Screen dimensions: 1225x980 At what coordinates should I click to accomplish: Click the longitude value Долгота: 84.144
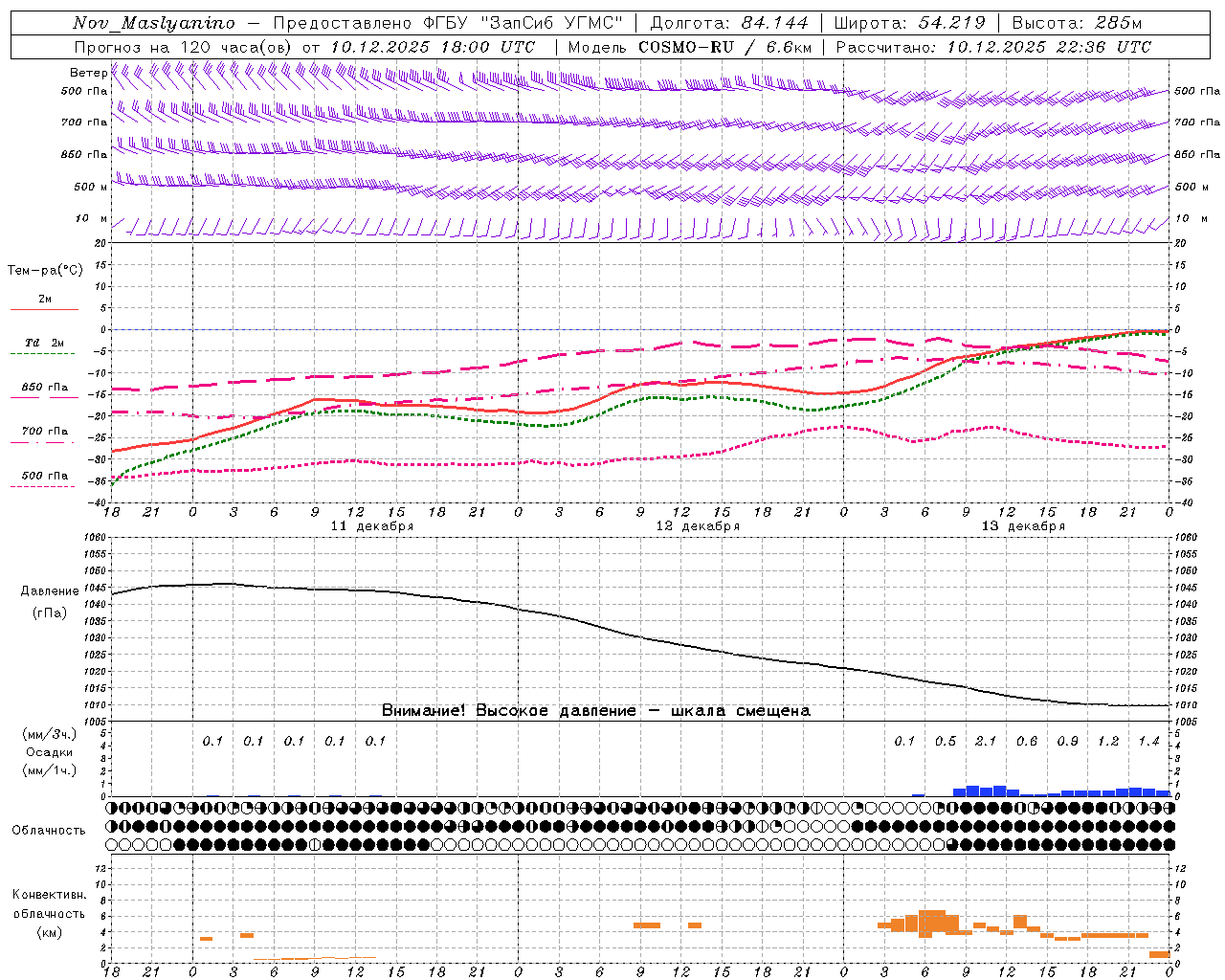click(x=729, y=23)
